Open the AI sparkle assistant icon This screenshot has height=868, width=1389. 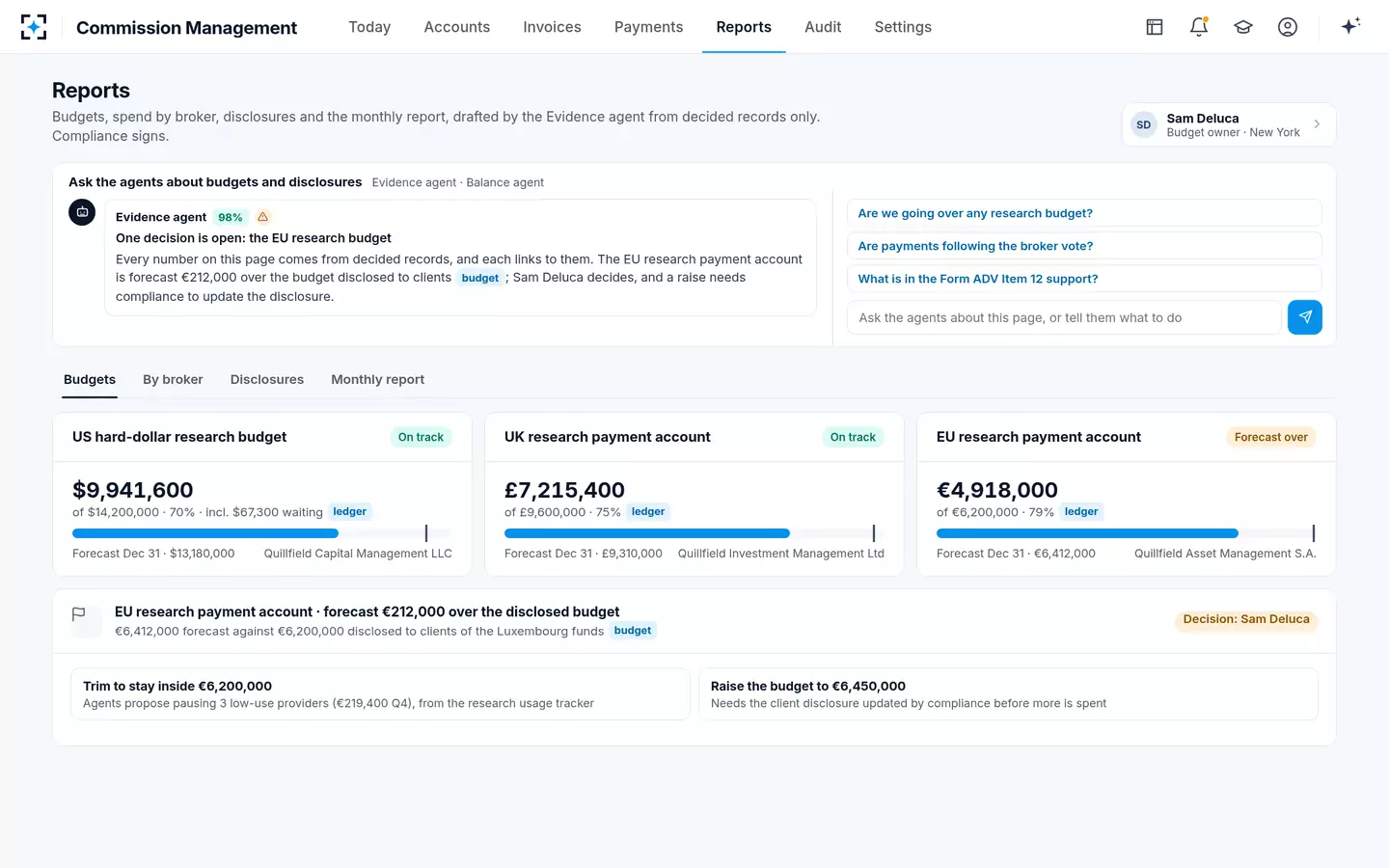(x=1350, y=26)
